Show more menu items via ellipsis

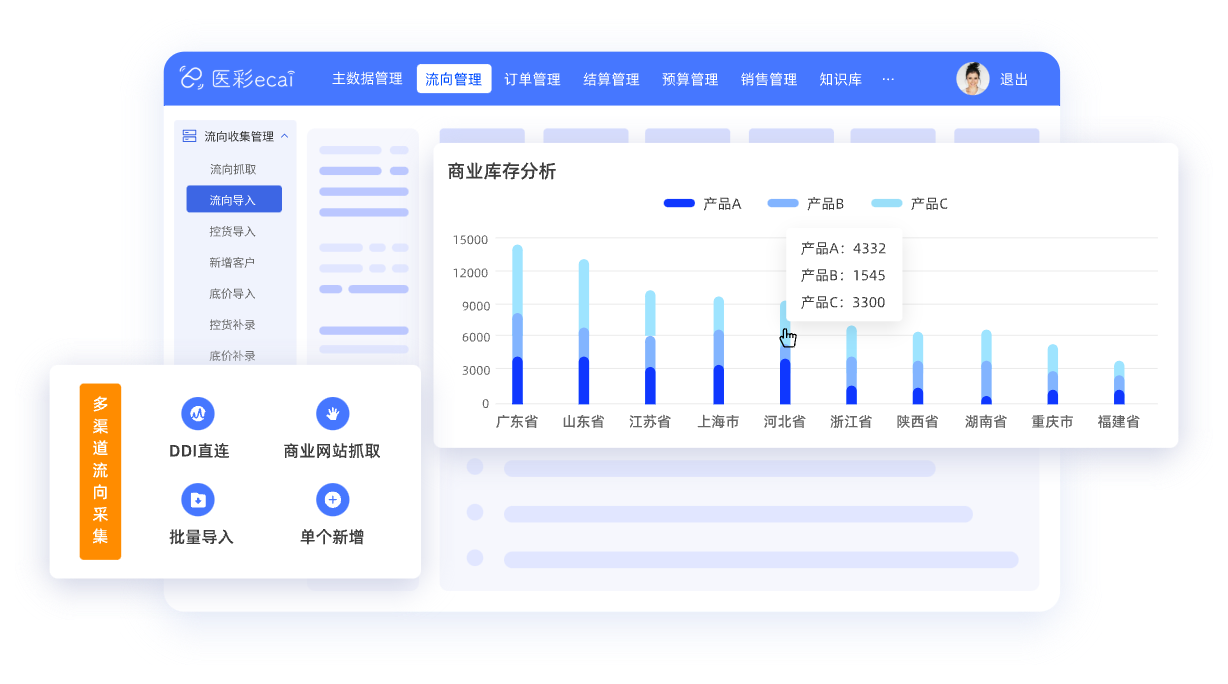tap(888, 79)
